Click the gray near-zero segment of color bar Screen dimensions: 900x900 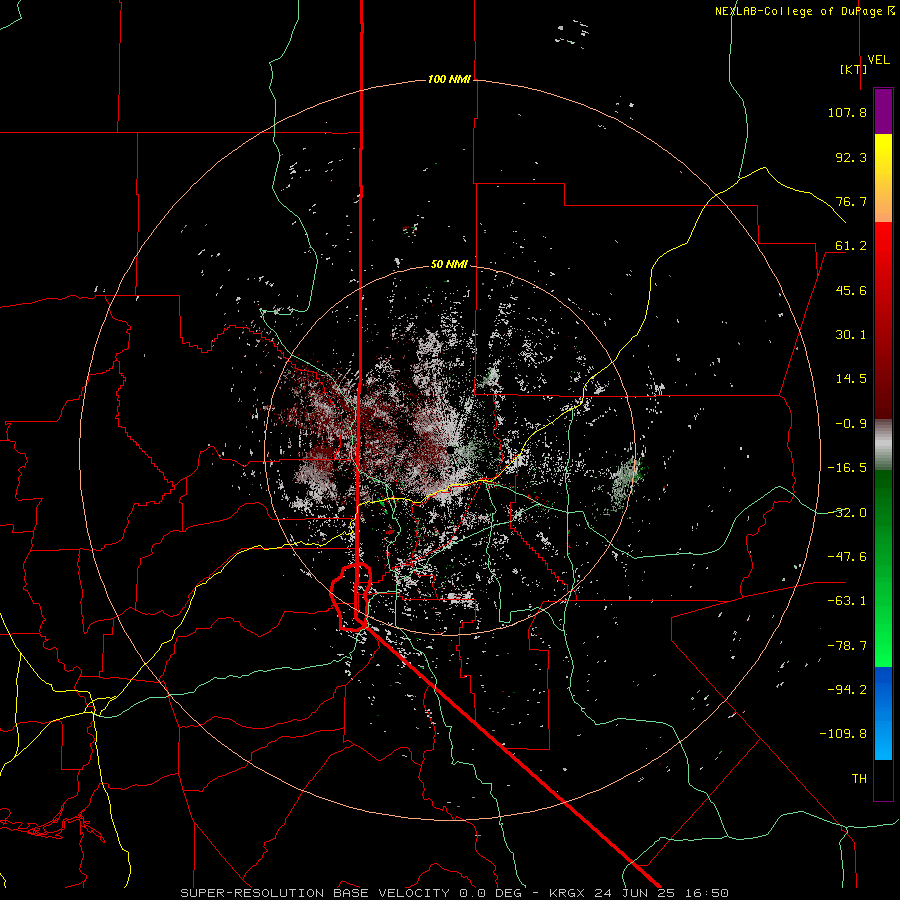[x=883, y=445]
